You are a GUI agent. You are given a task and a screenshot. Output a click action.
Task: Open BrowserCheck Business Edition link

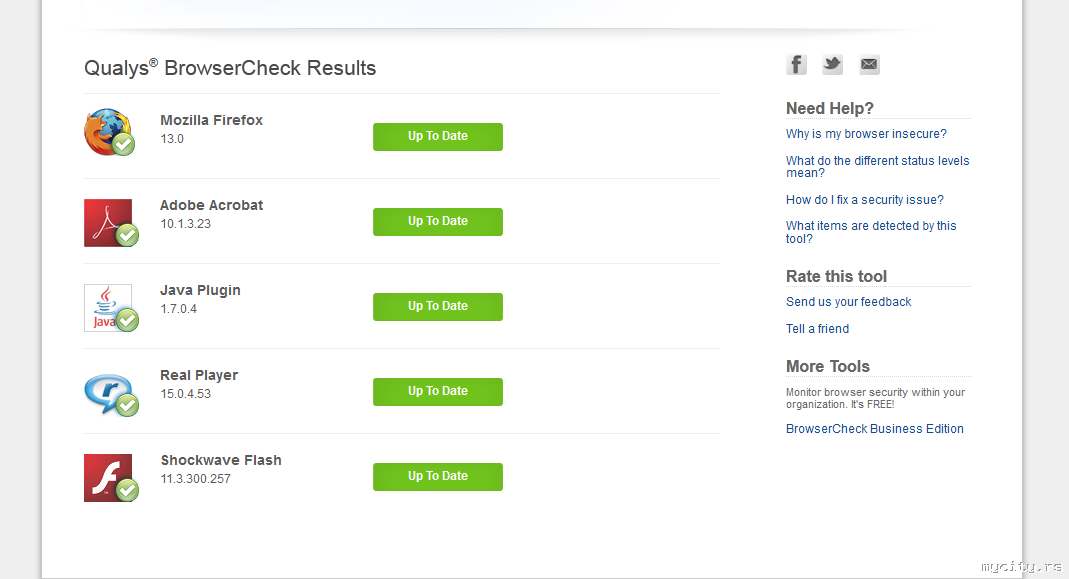coord(874,429)
